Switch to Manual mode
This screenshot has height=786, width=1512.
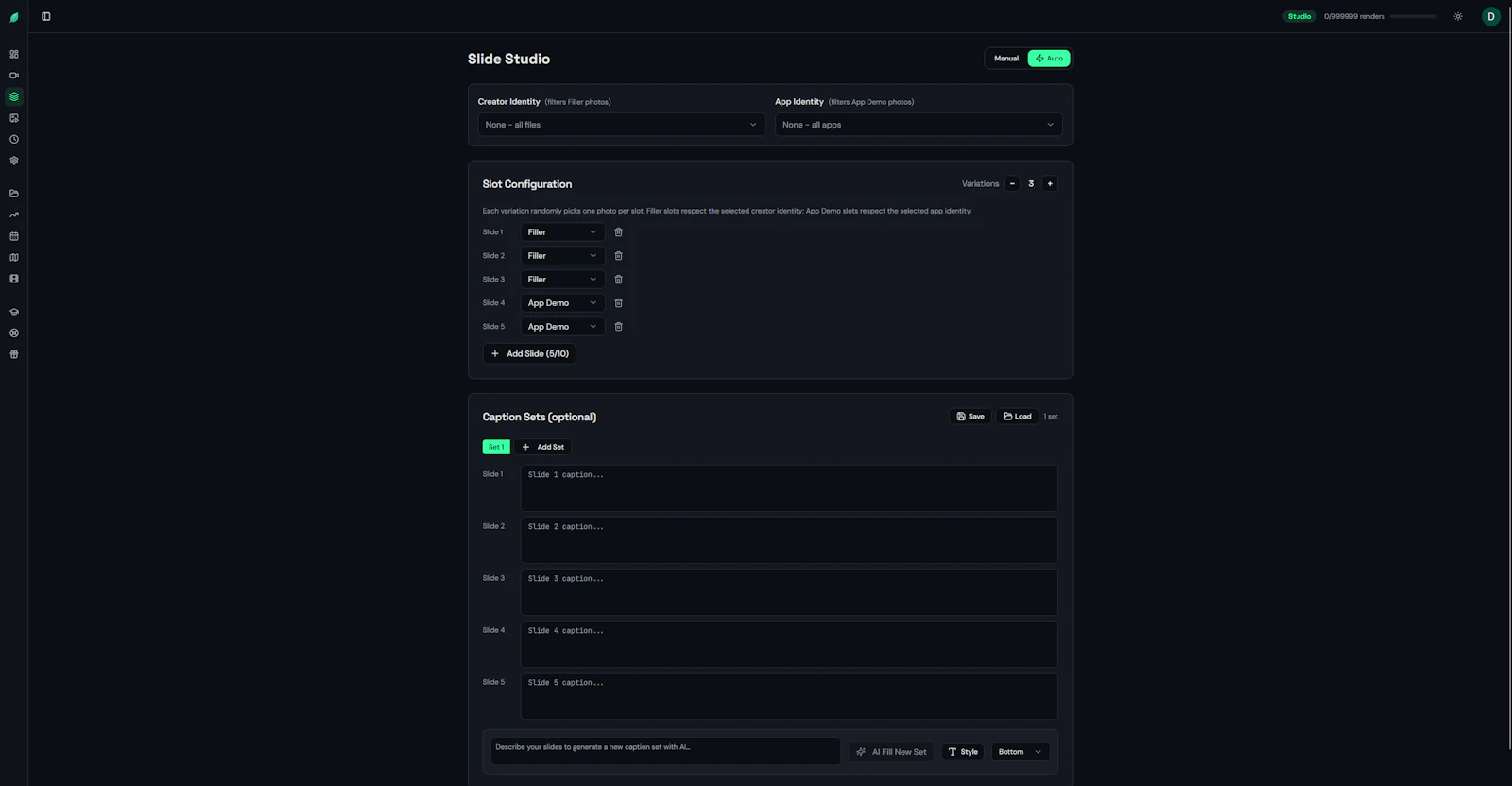[1006, 59]
